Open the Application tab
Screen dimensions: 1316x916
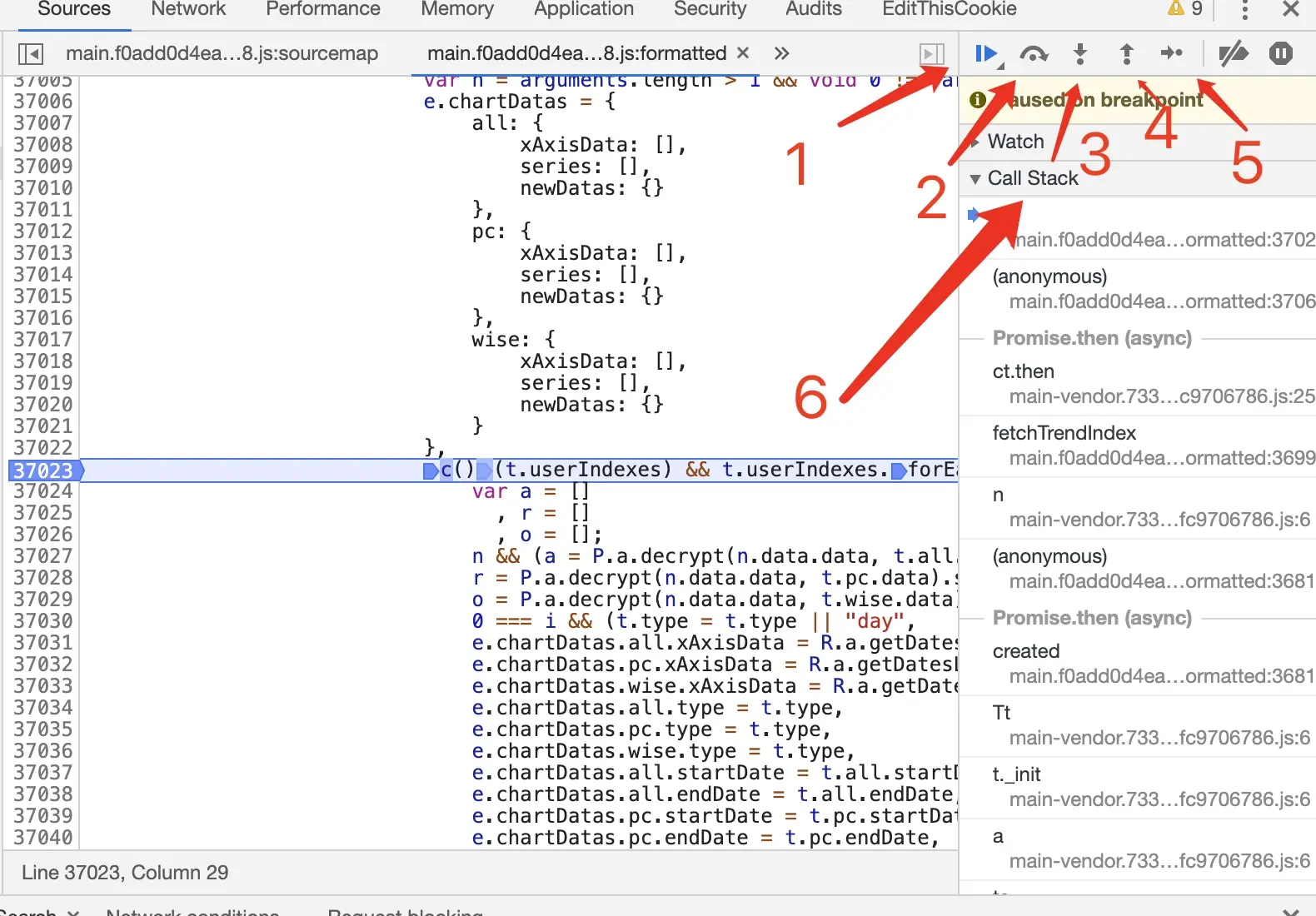click(584, 9)
